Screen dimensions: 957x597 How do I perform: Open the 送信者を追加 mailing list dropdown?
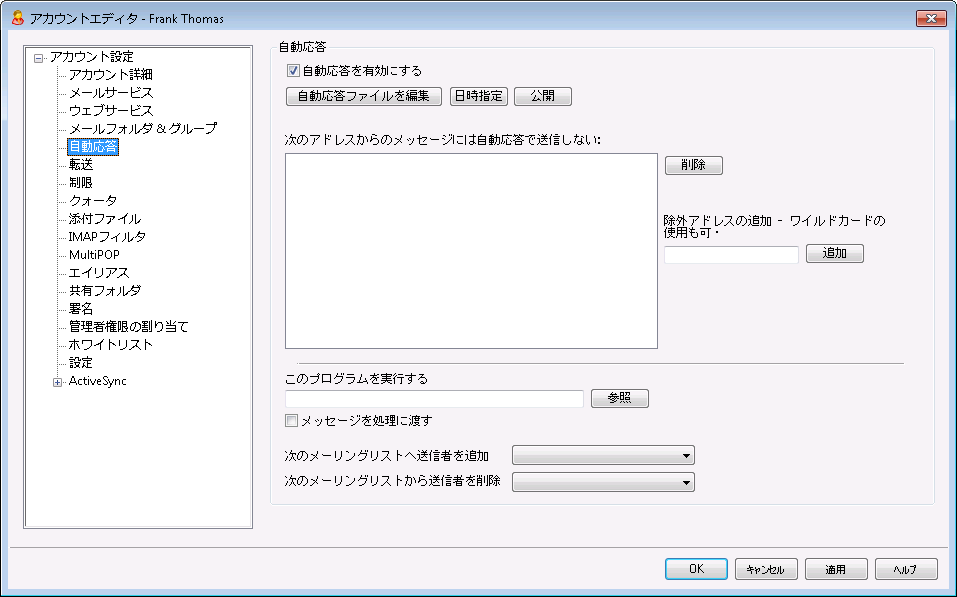click(x=602, y=456)
